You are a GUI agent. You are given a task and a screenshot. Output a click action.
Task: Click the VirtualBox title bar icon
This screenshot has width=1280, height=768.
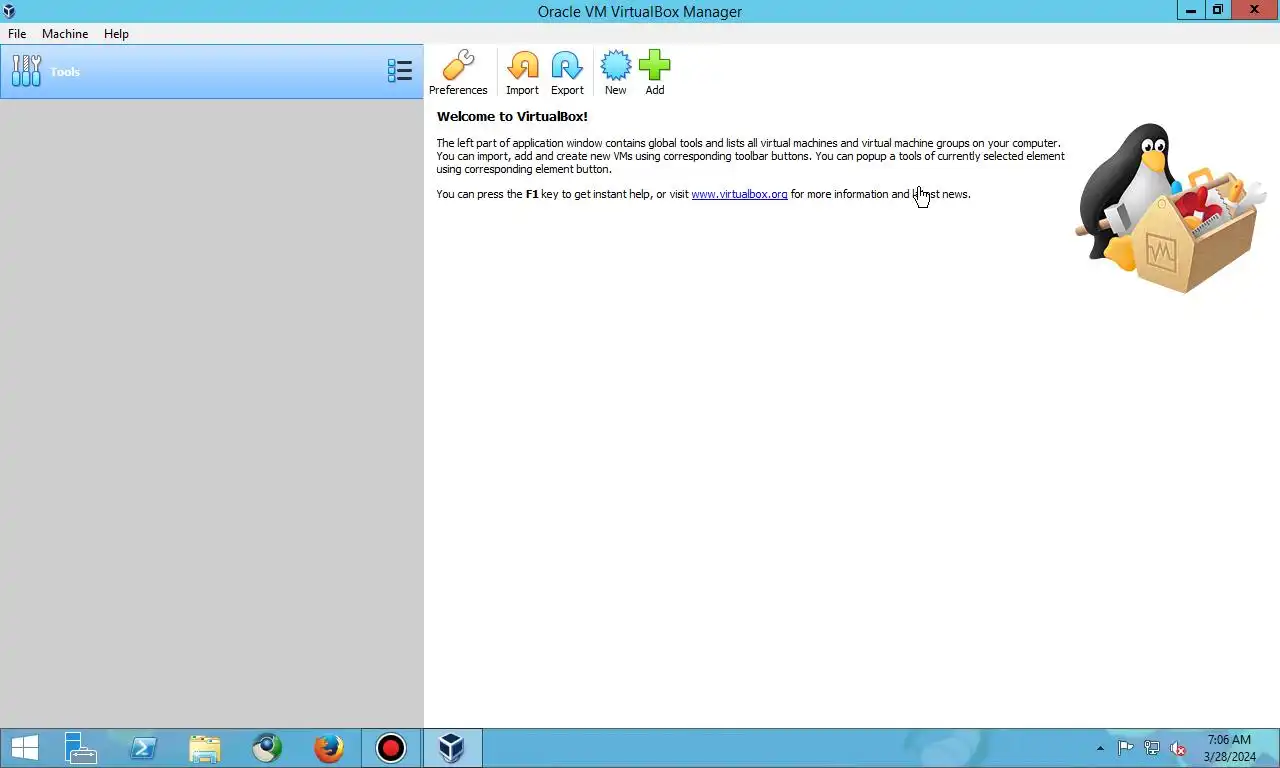pyautogui.click(x=10, y=11)
